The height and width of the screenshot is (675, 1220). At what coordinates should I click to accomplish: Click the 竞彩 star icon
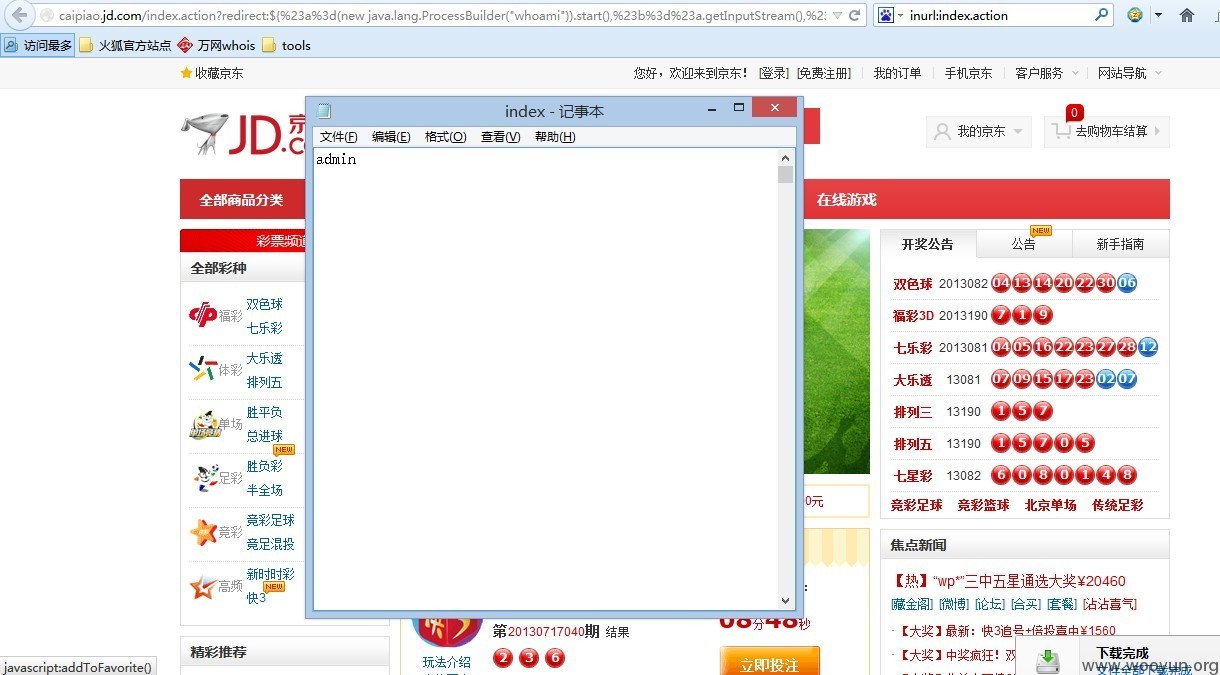pos(203,532)
